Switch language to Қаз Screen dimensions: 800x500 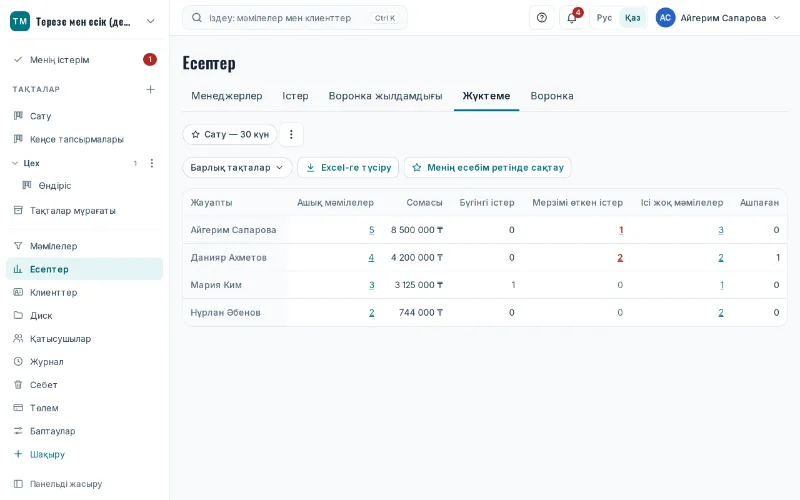tap(633, 18)
